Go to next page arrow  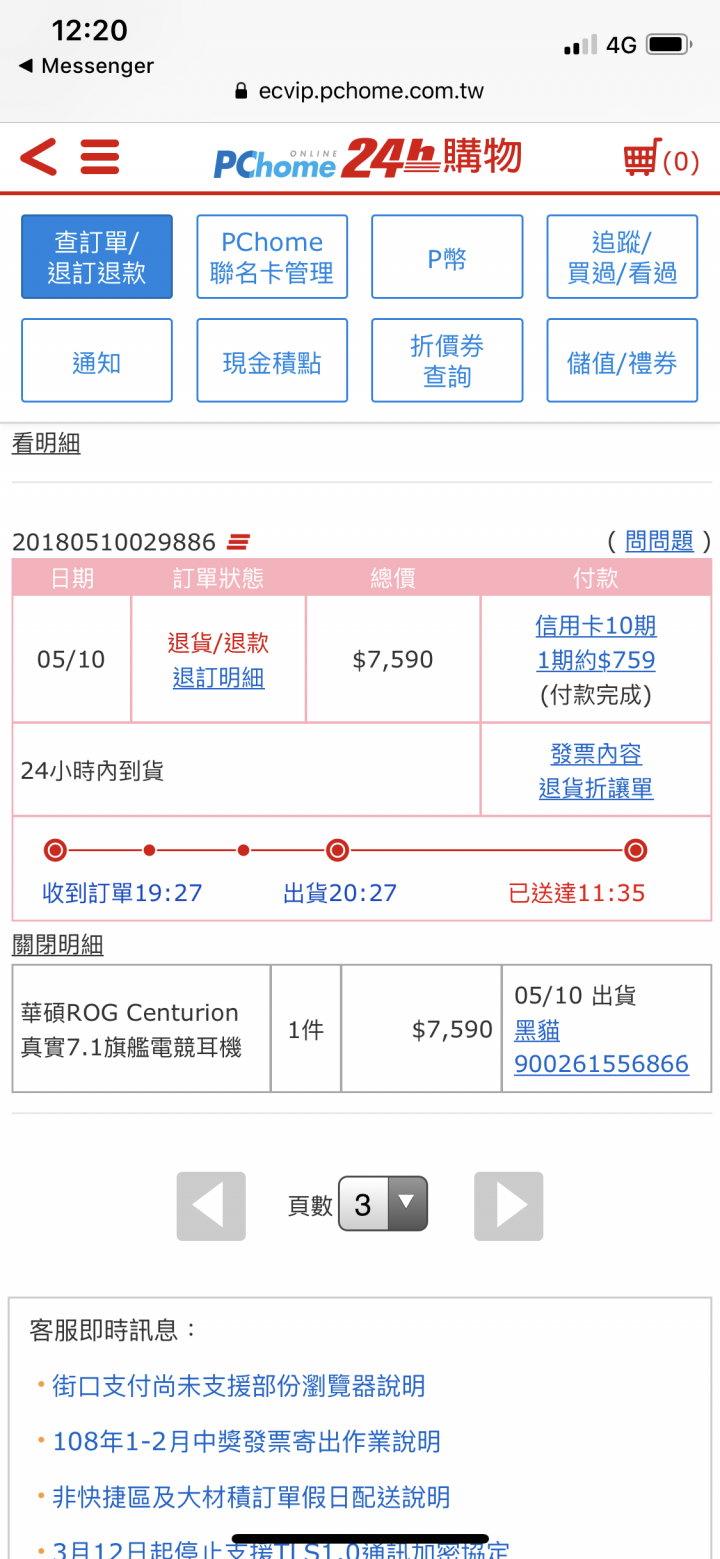click(508, 1206)
